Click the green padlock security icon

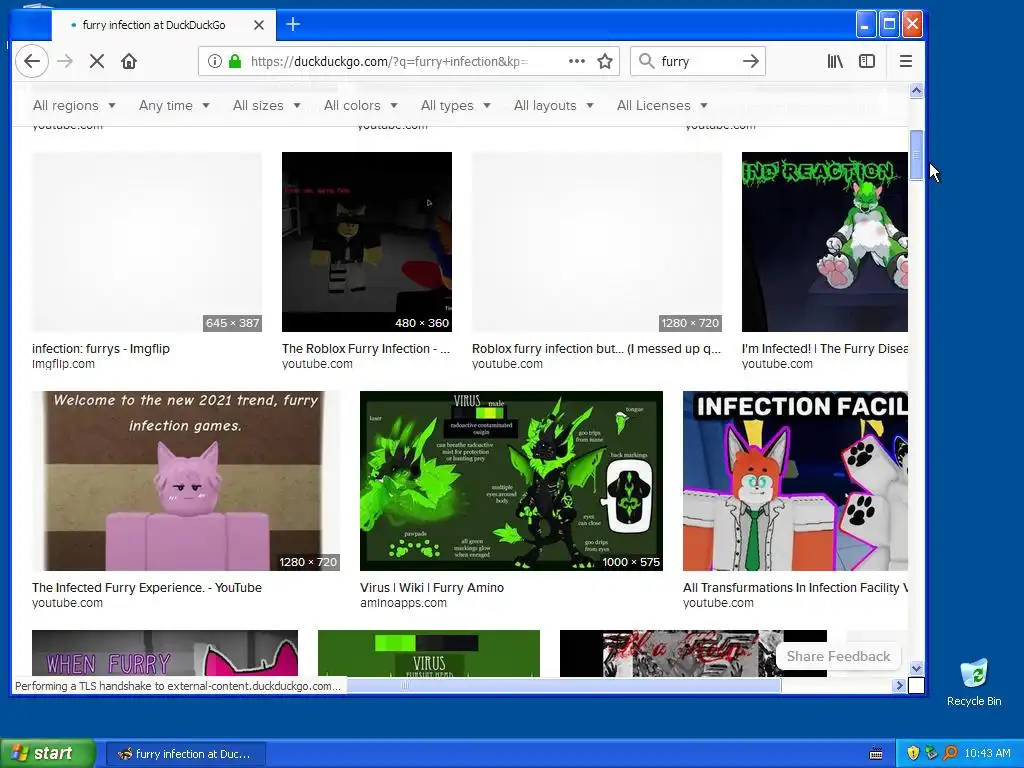pyautogui.click(x=234, y=61)
